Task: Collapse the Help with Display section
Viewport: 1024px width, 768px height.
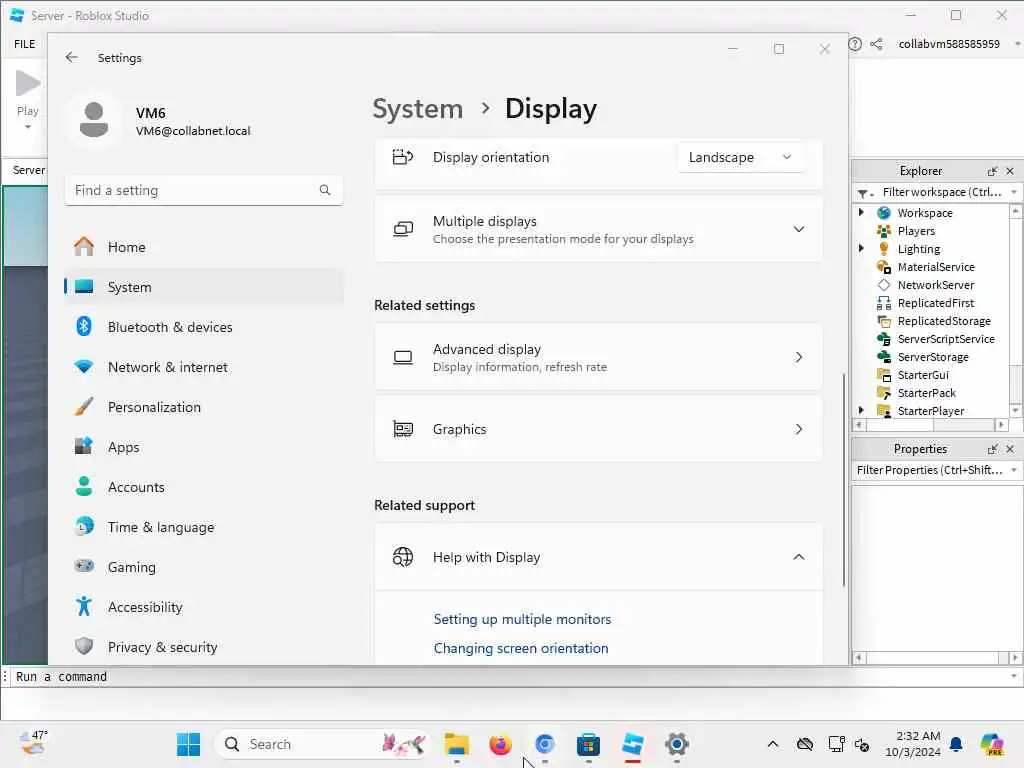Action: (x=798, y=557)
